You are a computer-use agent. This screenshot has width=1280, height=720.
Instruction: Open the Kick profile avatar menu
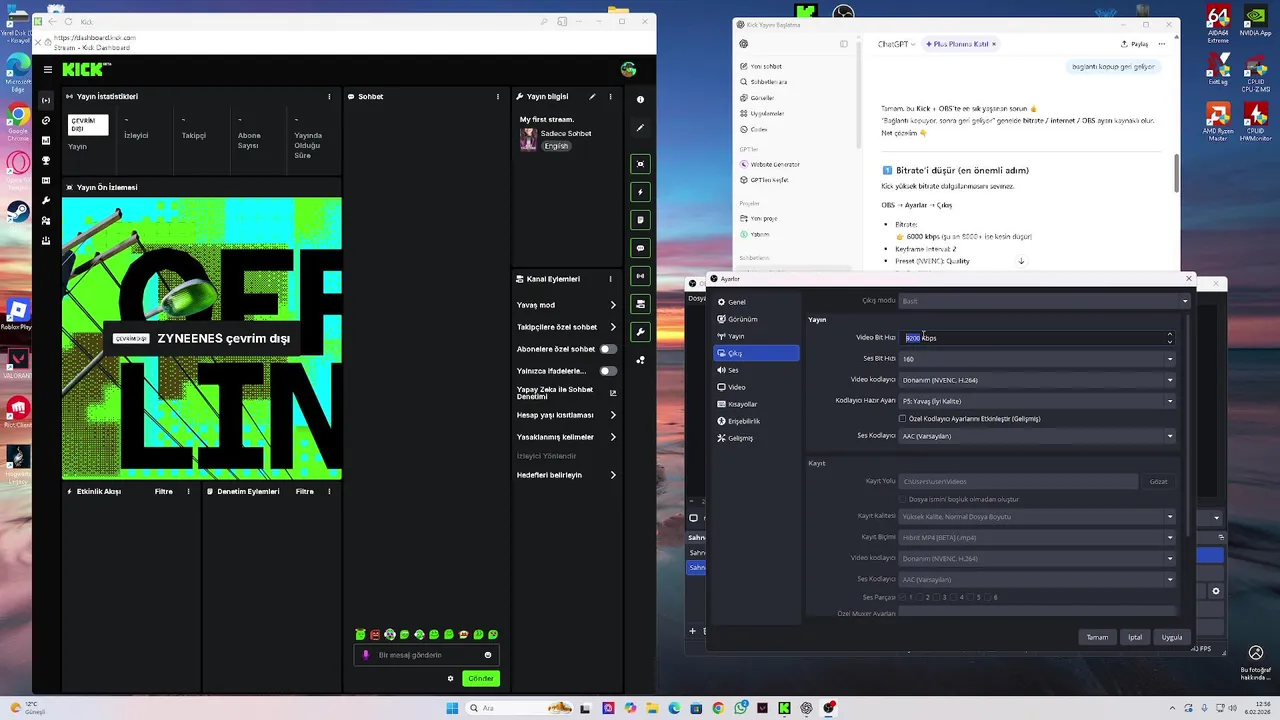pyautogui.click(x=628, y=69)
